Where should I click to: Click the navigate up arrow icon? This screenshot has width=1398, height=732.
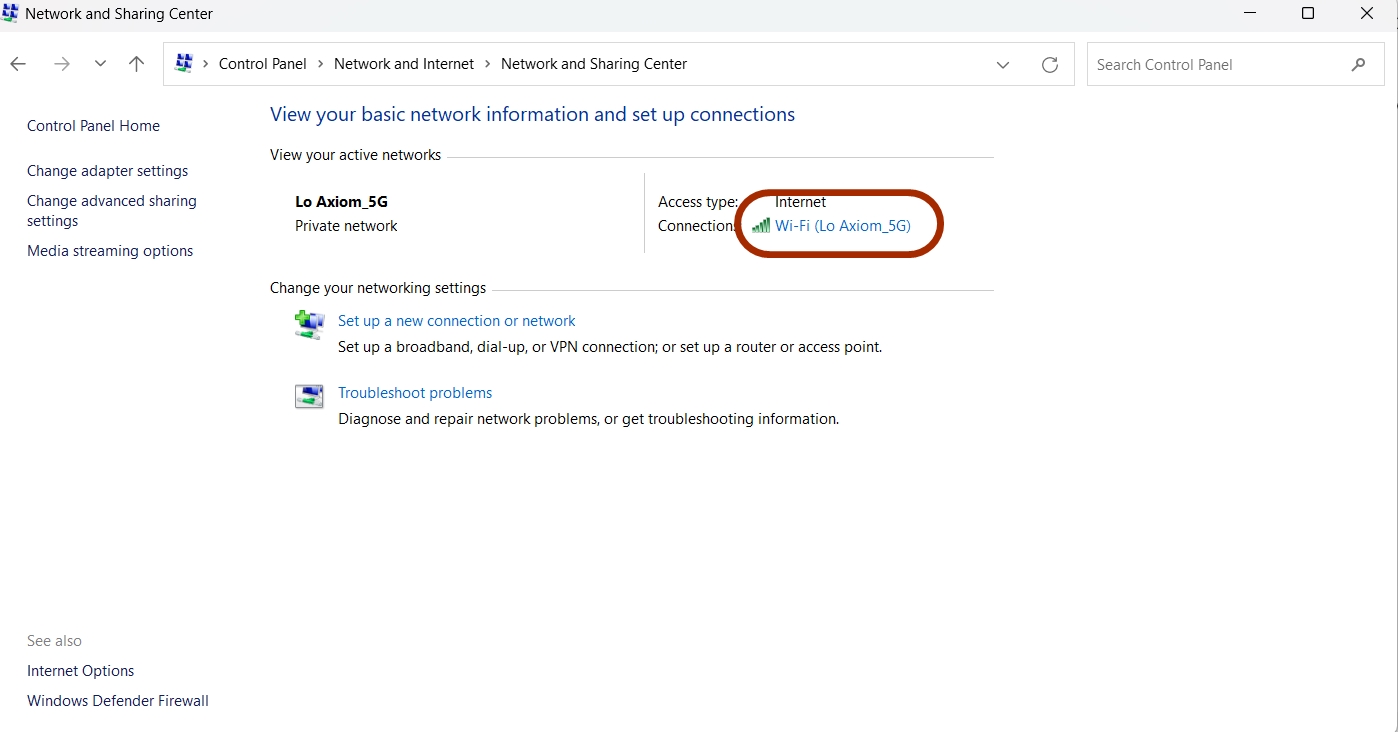point(136,63)
